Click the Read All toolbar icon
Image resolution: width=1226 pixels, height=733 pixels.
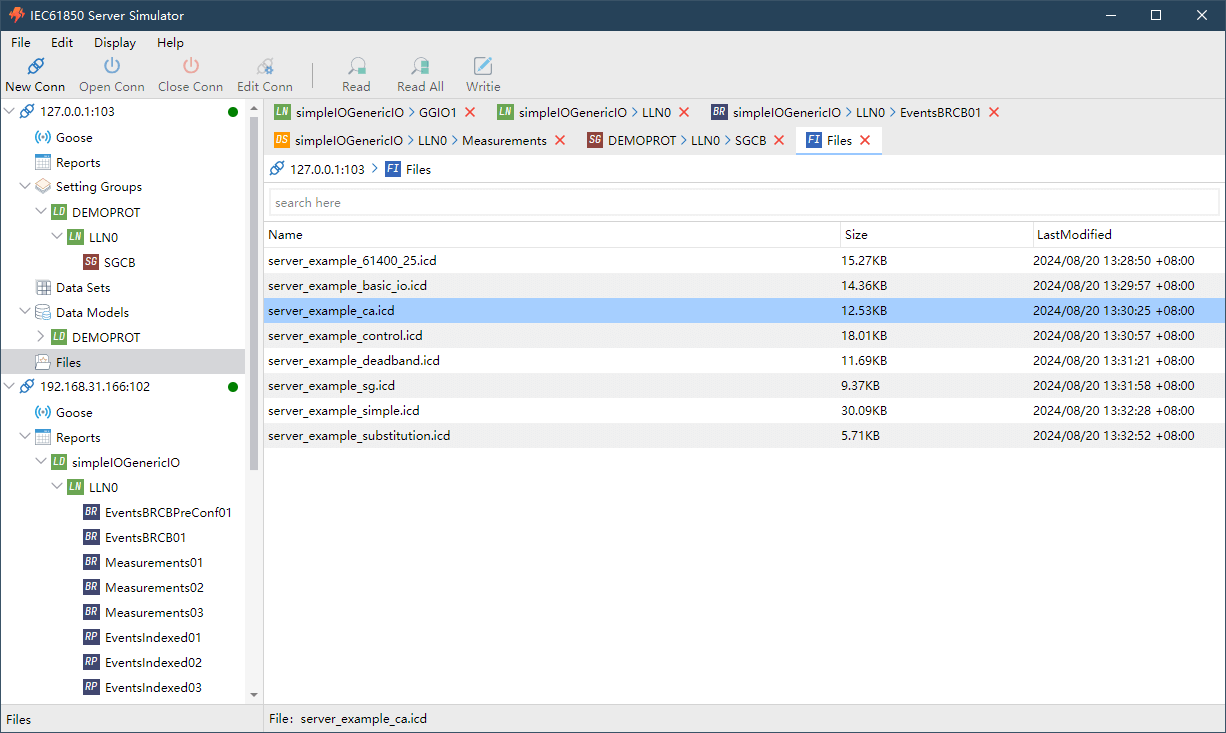click(420, 66)
